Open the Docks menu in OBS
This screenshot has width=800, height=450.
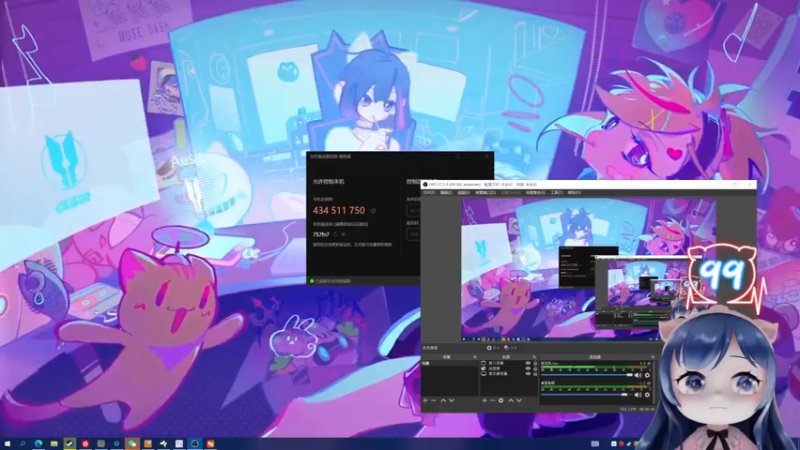point(485,193)
